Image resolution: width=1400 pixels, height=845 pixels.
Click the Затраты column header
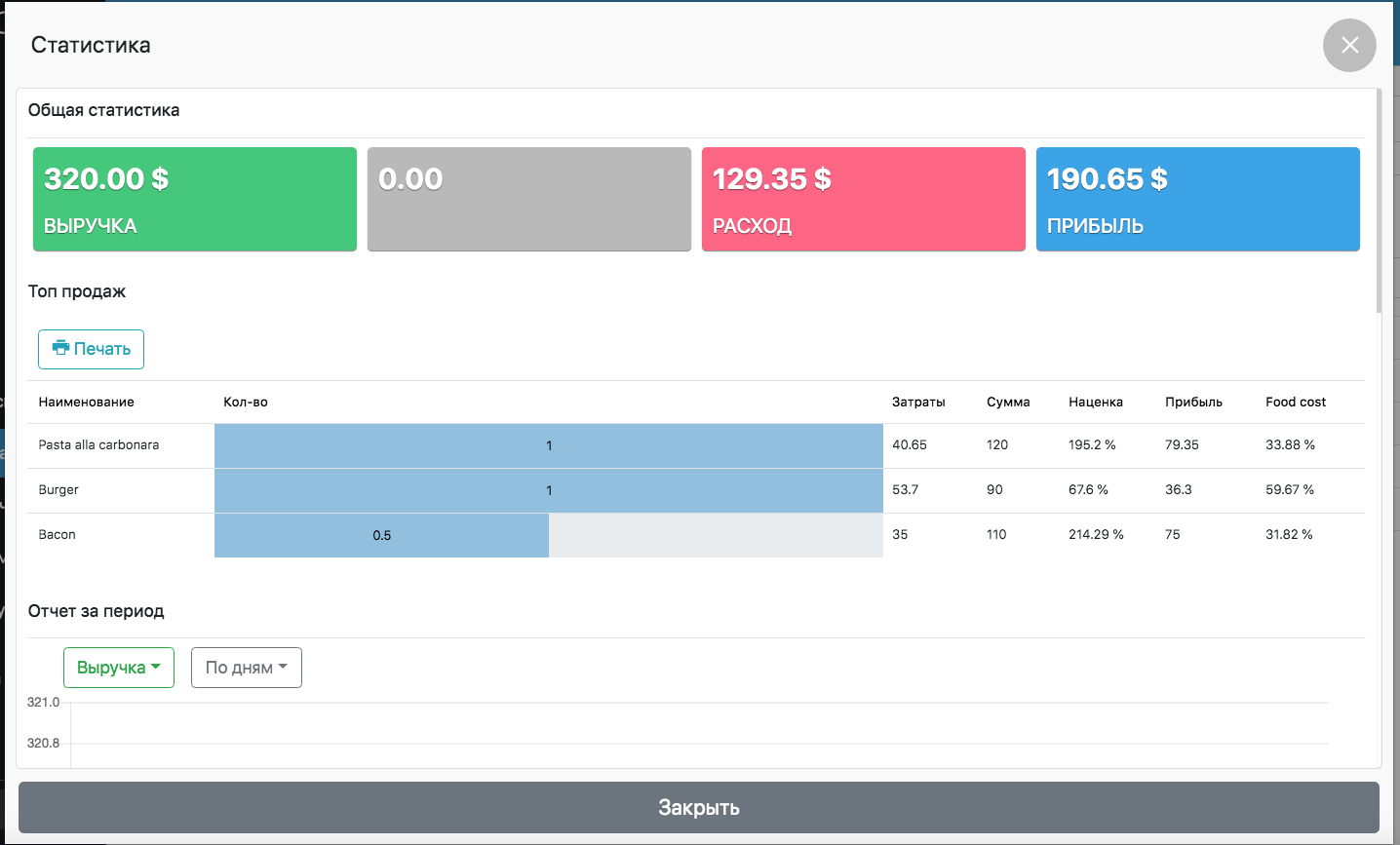click(x=918, y=402)
